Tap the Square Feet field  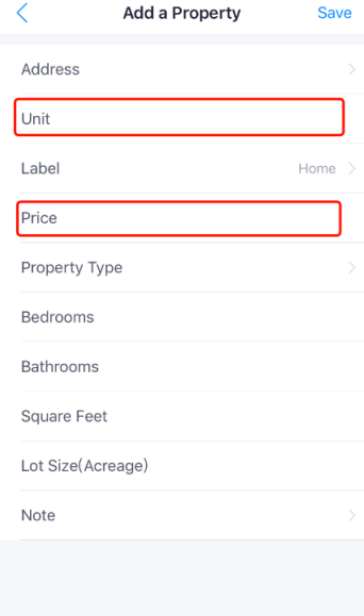pos(182,416)
